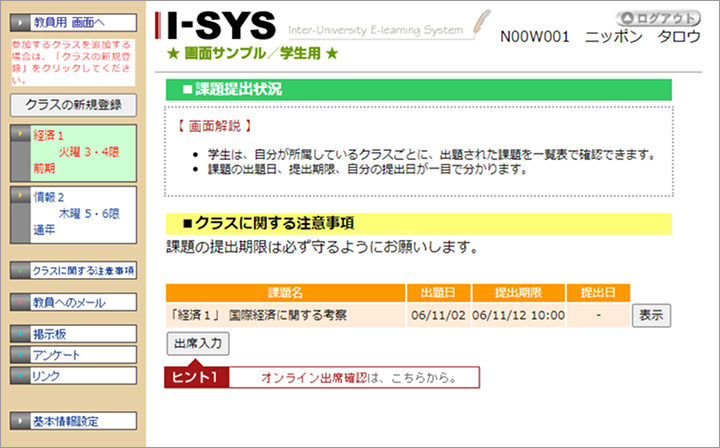The width and height of the screenshot is (720, 448).
Task: Select the 経済1 火曜 3・4限 class
Action: (73, 153)
